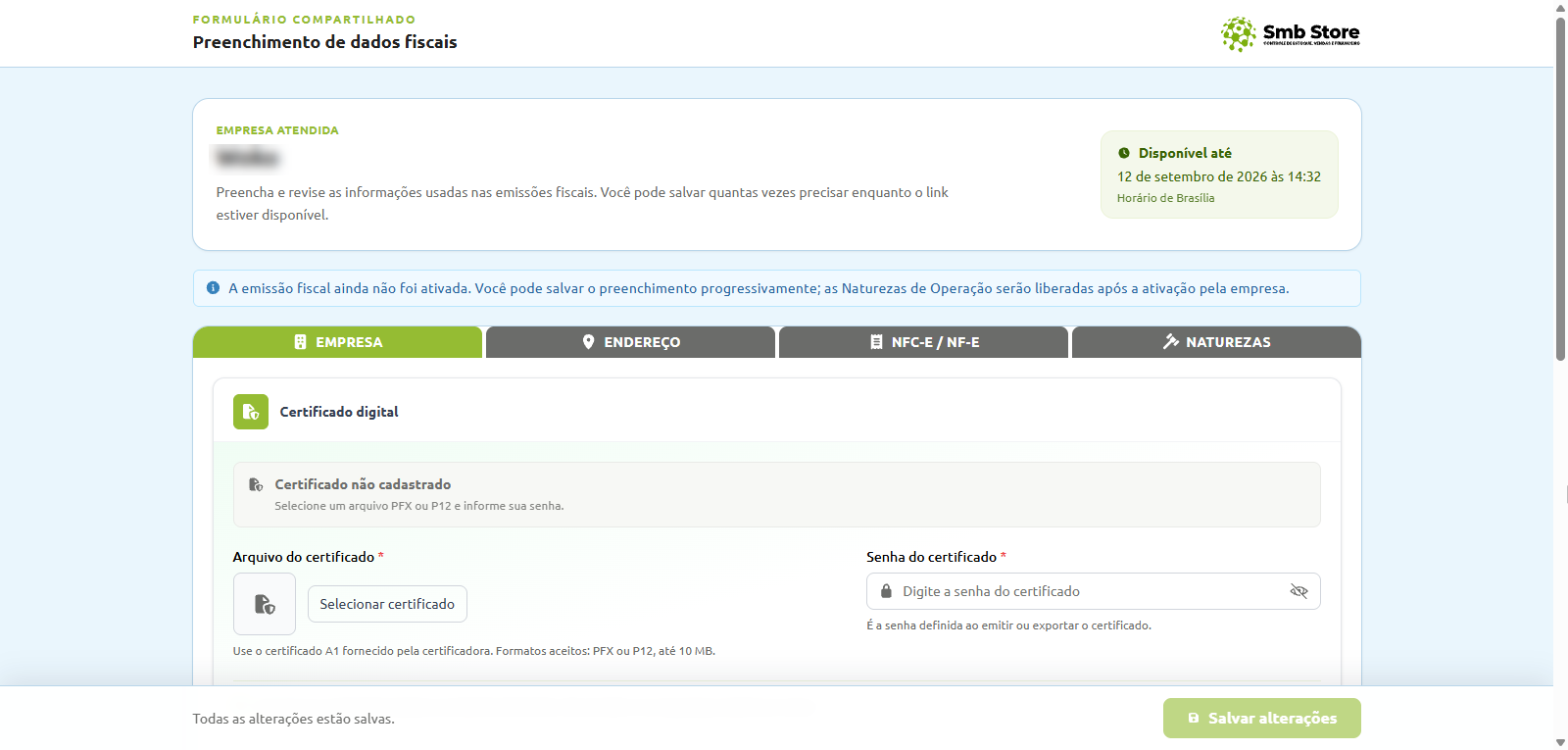The width and height of the screenshot is (1568, 750).
Task: Open the Empresa tab
Action: coord(337,342)
